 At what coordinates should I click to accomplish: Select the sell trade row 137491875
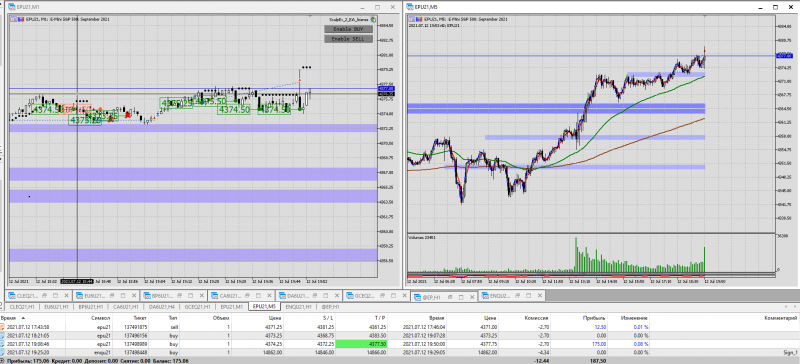(400, 327)
